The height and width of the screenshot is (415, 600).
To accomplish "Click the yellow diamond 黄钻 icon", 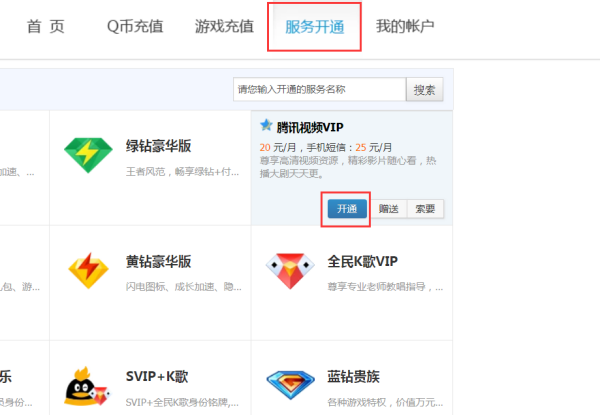I will 88,270.
